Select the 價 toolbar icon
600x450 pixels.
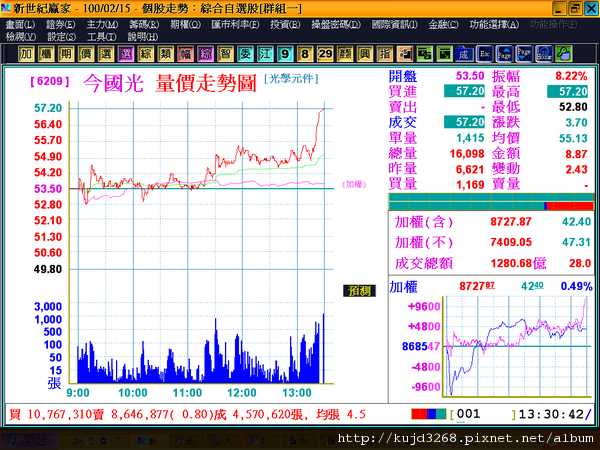tap(86, 54)
